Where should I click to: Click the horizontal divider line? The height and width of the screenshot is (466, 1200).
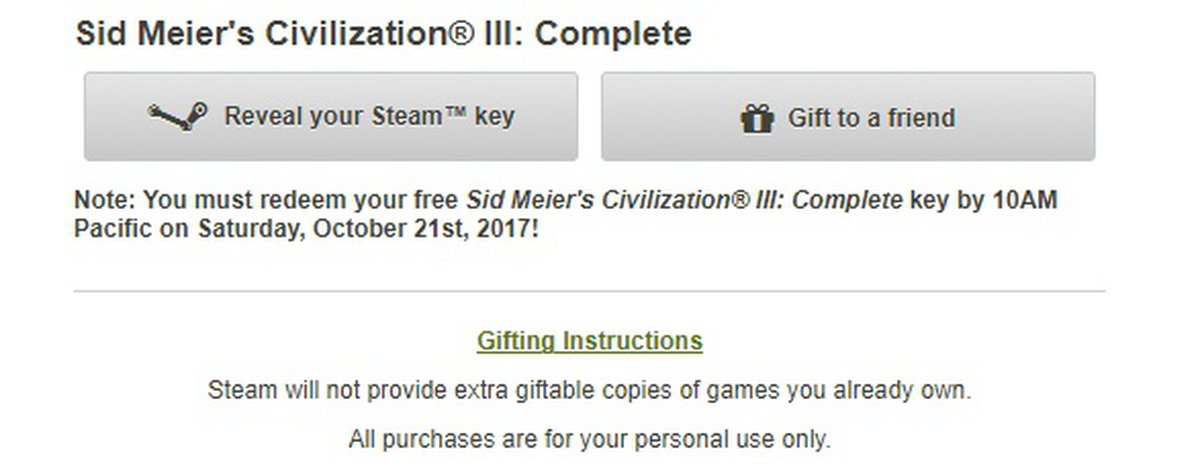pyautogui.click(x=589, y=291)
